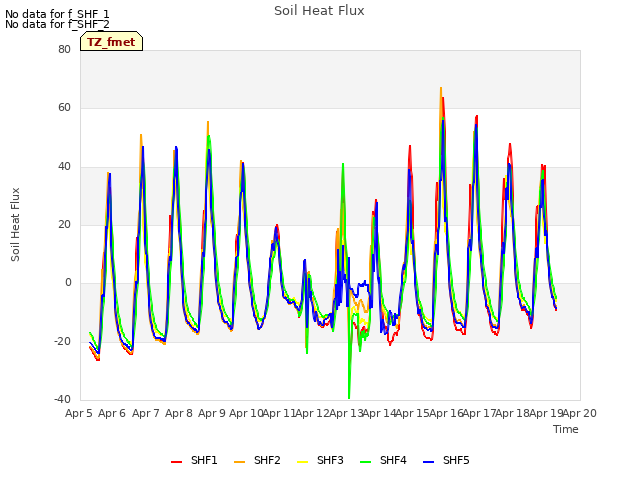Click the 80 y-axis tick label
640x480 pixels.
click(x=64, y=49)
